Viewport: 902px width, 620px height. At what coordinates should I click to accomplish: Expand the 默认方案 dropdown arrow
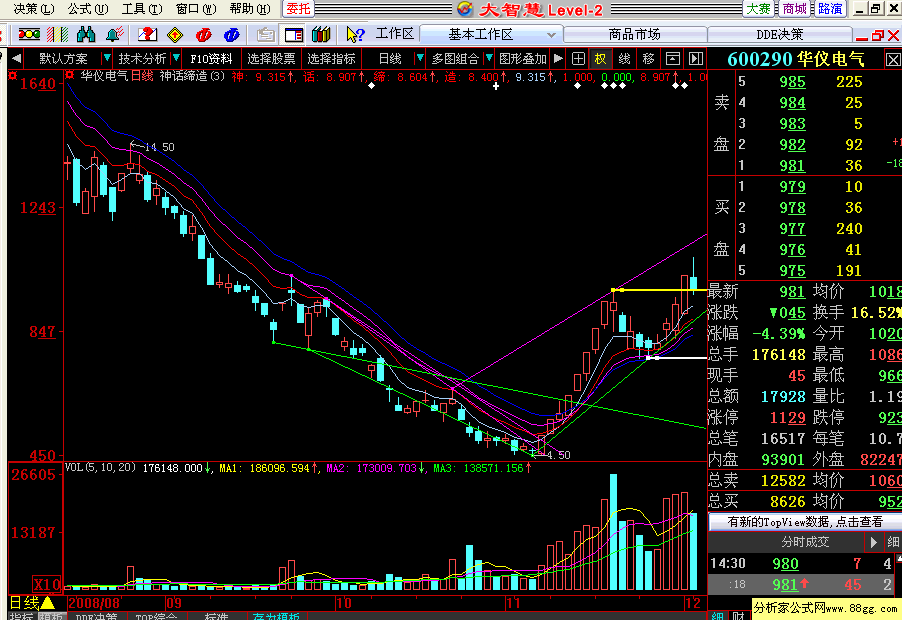click(106, 58)
